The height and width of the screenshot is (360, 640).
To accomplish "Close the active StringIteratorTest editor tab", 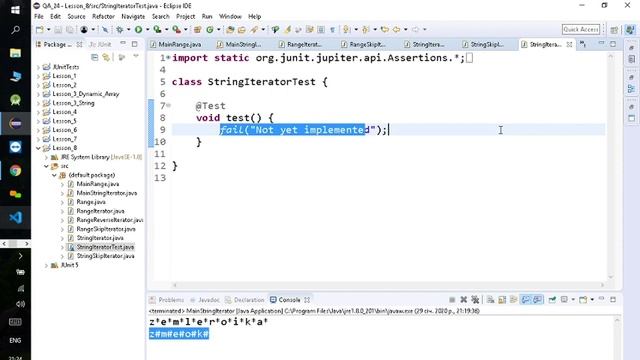I will (x=569, y=44).
